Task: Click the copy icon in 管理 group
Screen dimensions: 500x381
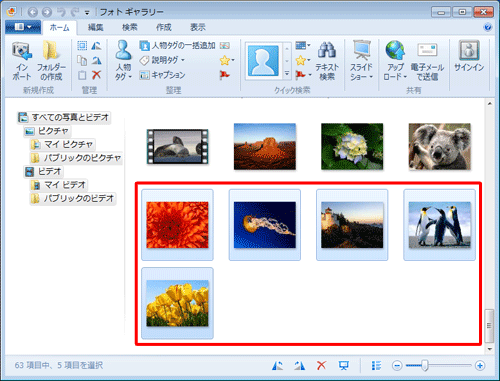Action: [82, 60]
